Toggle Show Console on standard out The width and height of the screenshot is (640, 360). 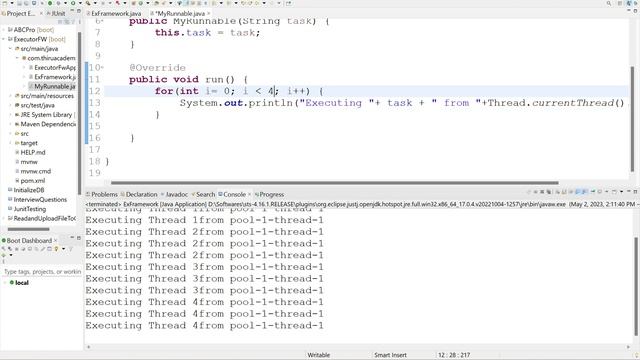pyautogui.click(x=578, y=191)
